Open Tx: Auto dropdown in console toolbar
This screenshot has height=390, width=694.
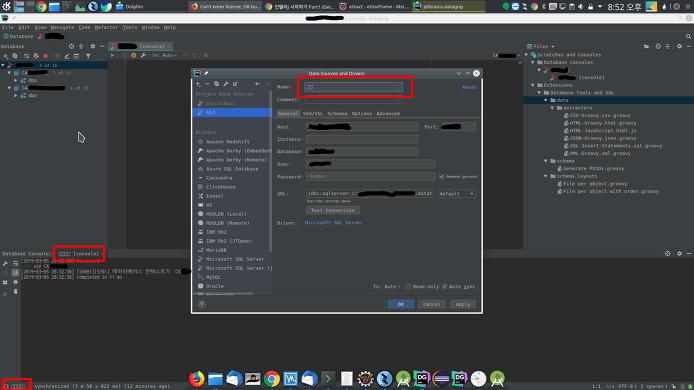(164, 55)
